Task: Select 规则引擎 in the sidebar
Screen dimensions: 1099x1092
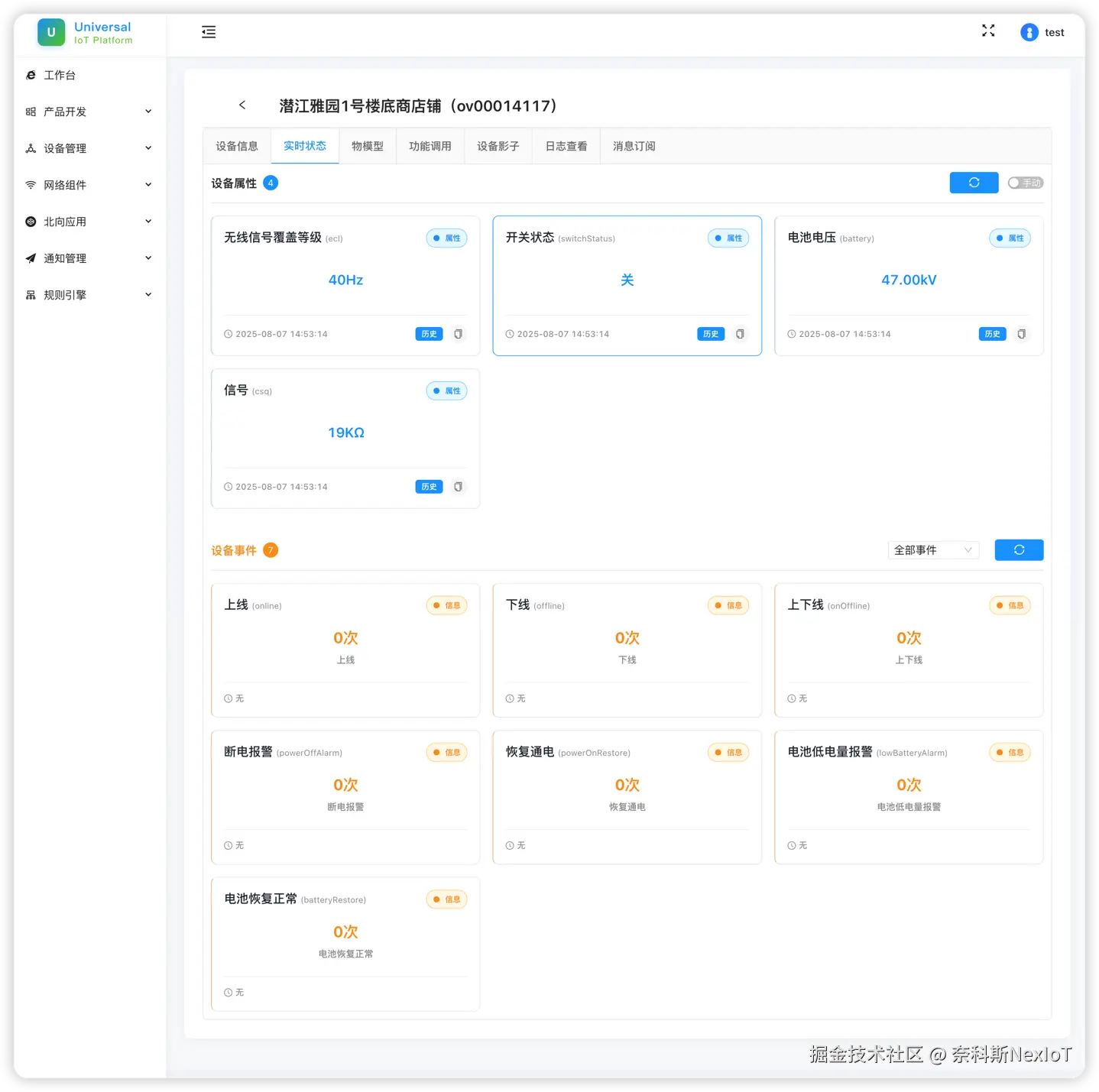Action: (x=64, y=294)
